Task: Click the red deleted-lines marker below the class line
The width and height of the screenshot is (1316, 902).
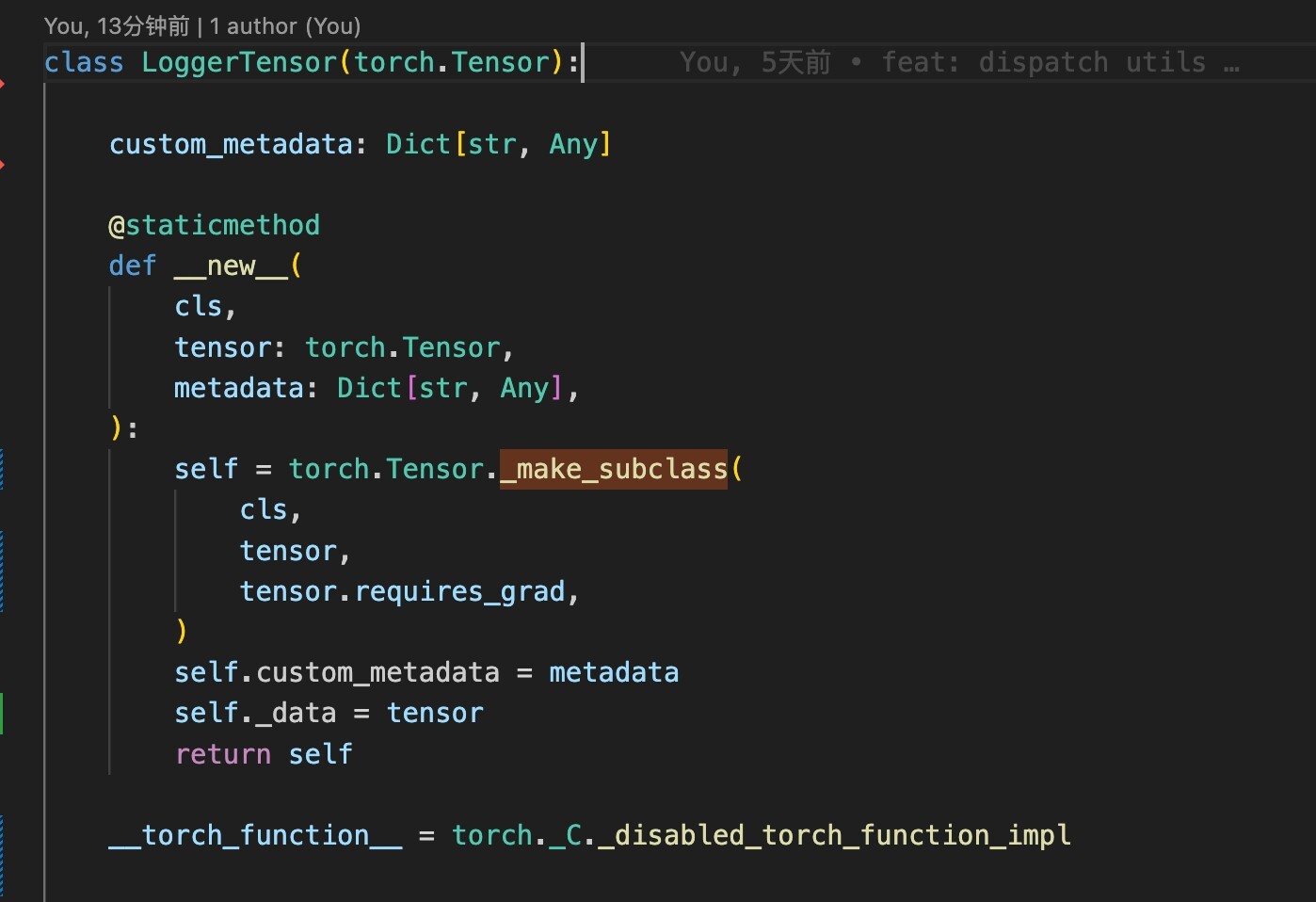Action: pos(3,85)
